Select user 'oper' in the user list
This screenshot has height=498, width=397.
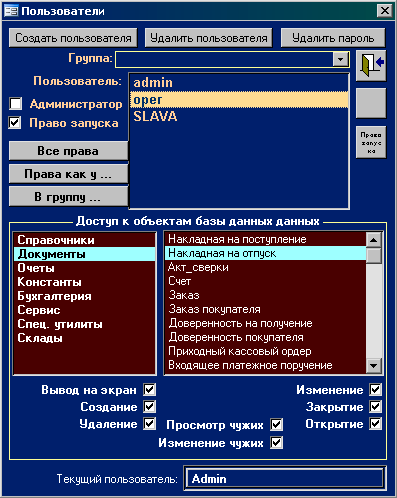click(239, 99)
